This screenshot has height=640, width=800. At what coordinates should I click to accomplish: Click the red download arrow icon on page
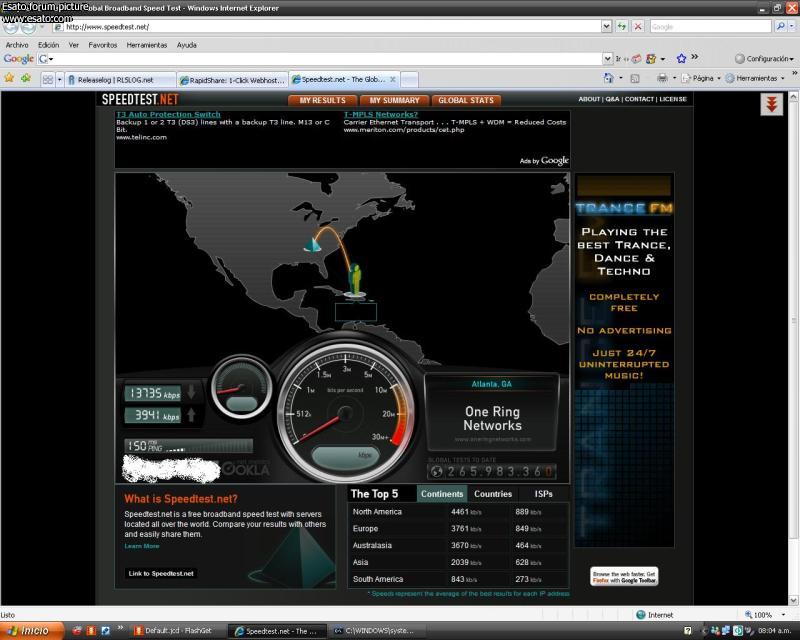(x=771, y=104)
